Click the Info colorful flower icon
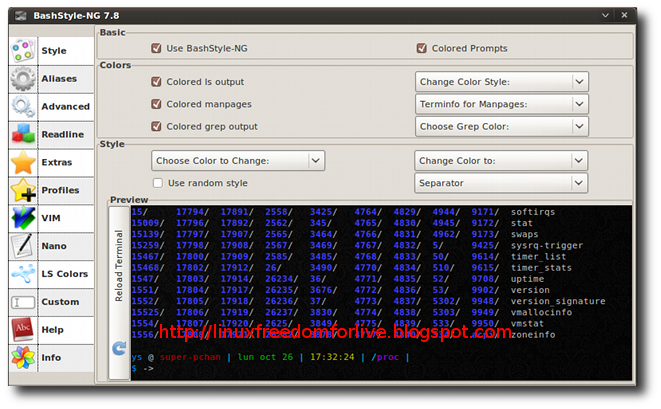The width and height of the screenshot is (661, 409). [x=23, y=357]
